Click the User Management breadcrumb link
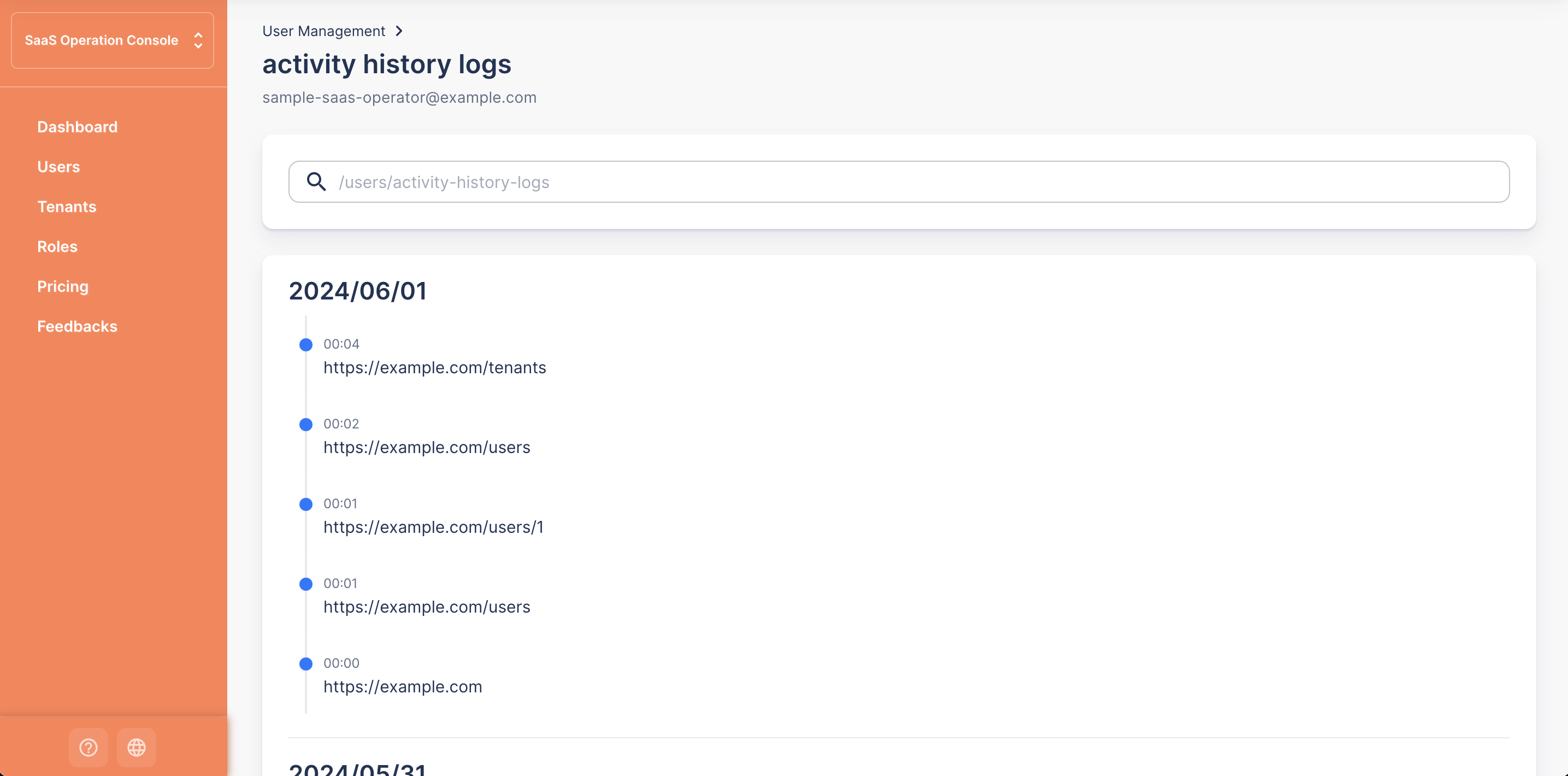 [x=323, y=31]
